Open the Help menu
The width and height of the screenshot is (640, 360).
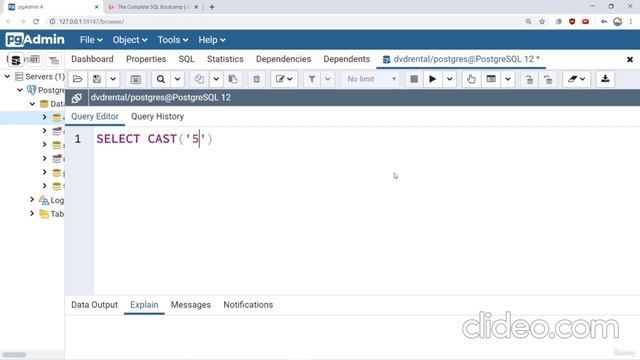pyautogui.click(x=211, y=40)
